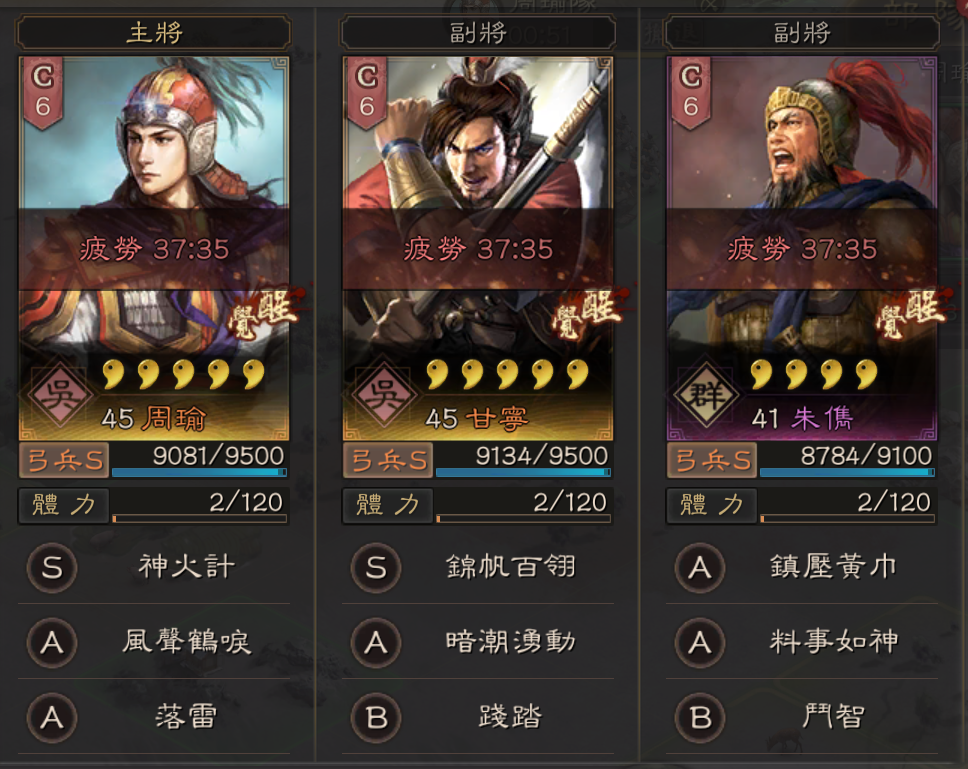The width and height of the screenshot is (968, 769).
Task: Click 周瑜's 吳 faction emblem
Action: (x=60, y=394)
